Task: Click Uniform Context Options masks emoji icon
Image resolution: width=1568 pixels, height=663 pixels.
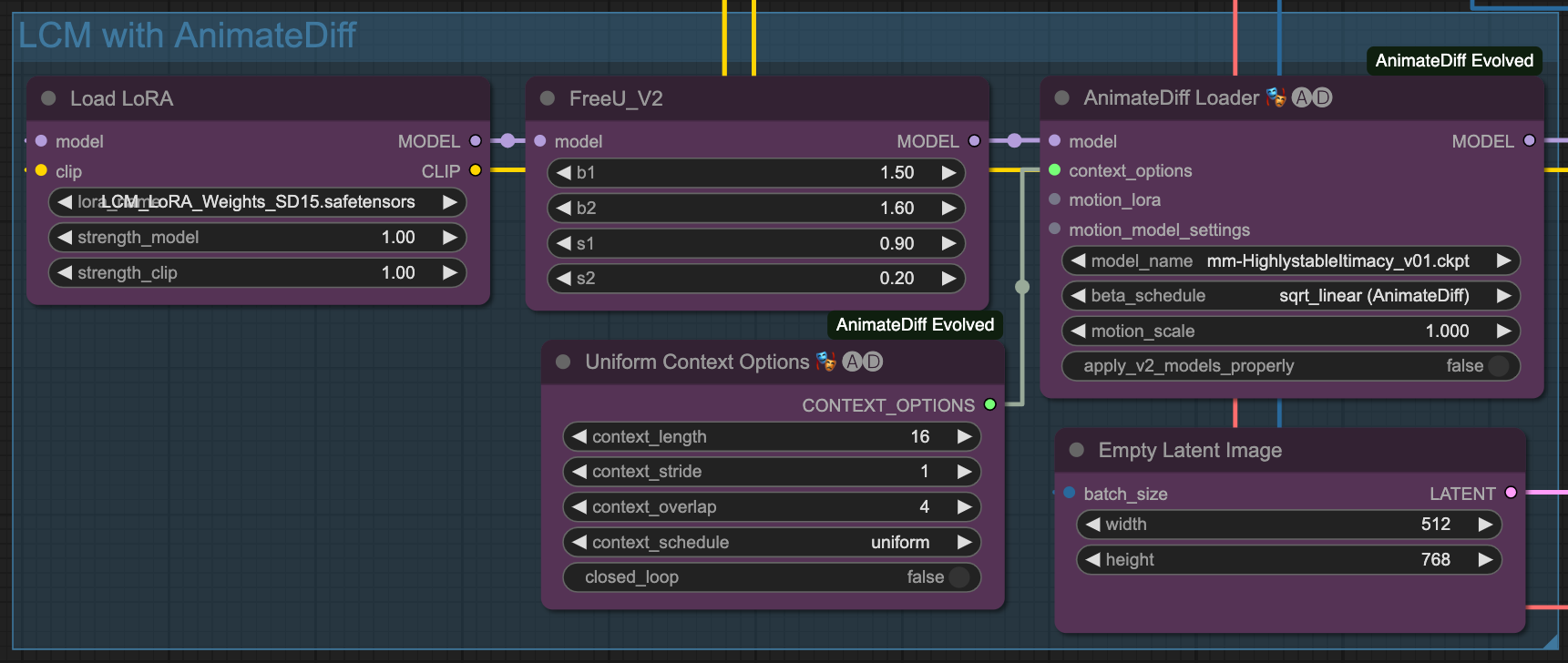Action: click(x=825, y=362)
